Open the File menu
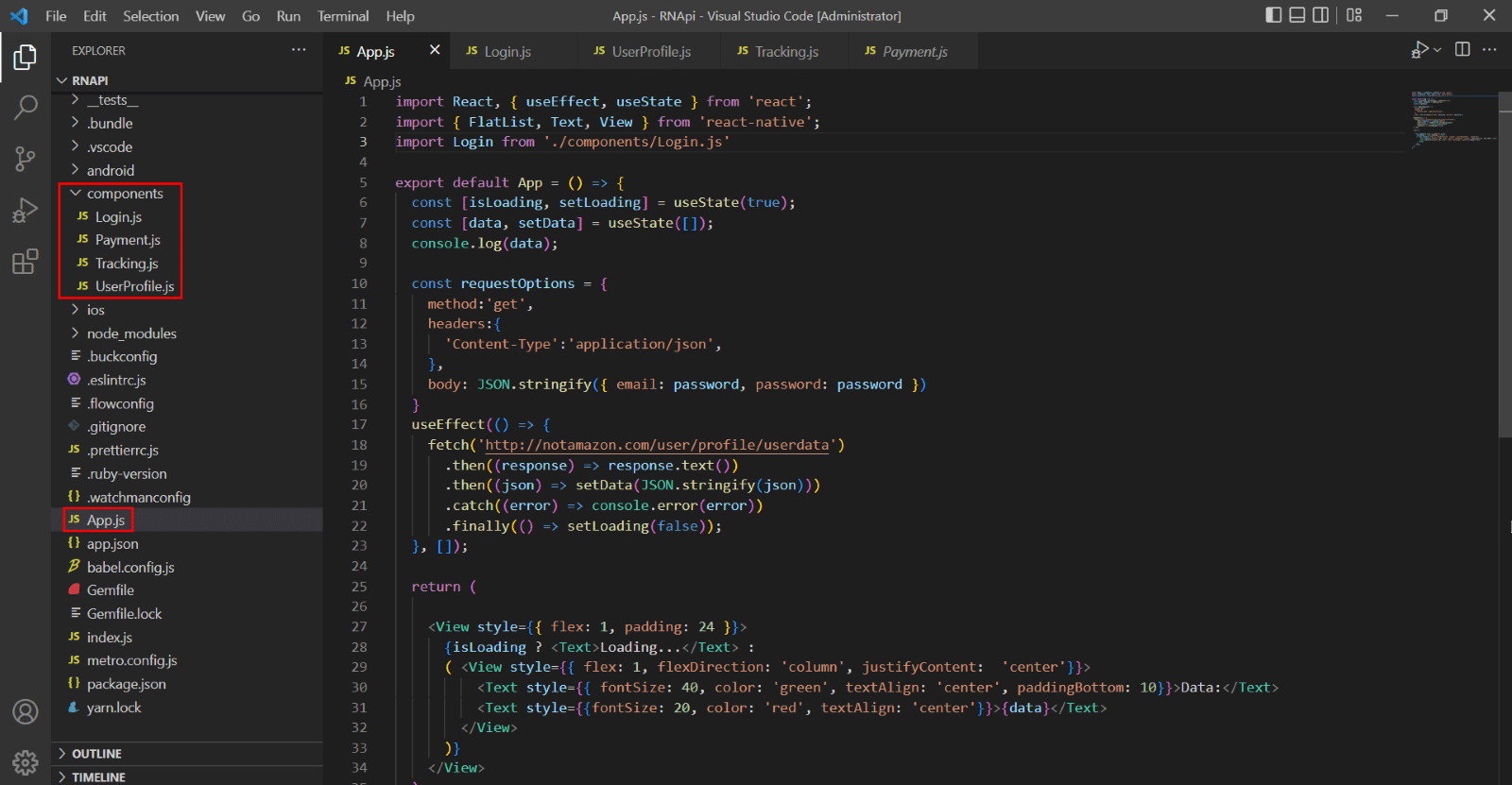The height and width of the screenshot is (785, 1512). point(56,16)
